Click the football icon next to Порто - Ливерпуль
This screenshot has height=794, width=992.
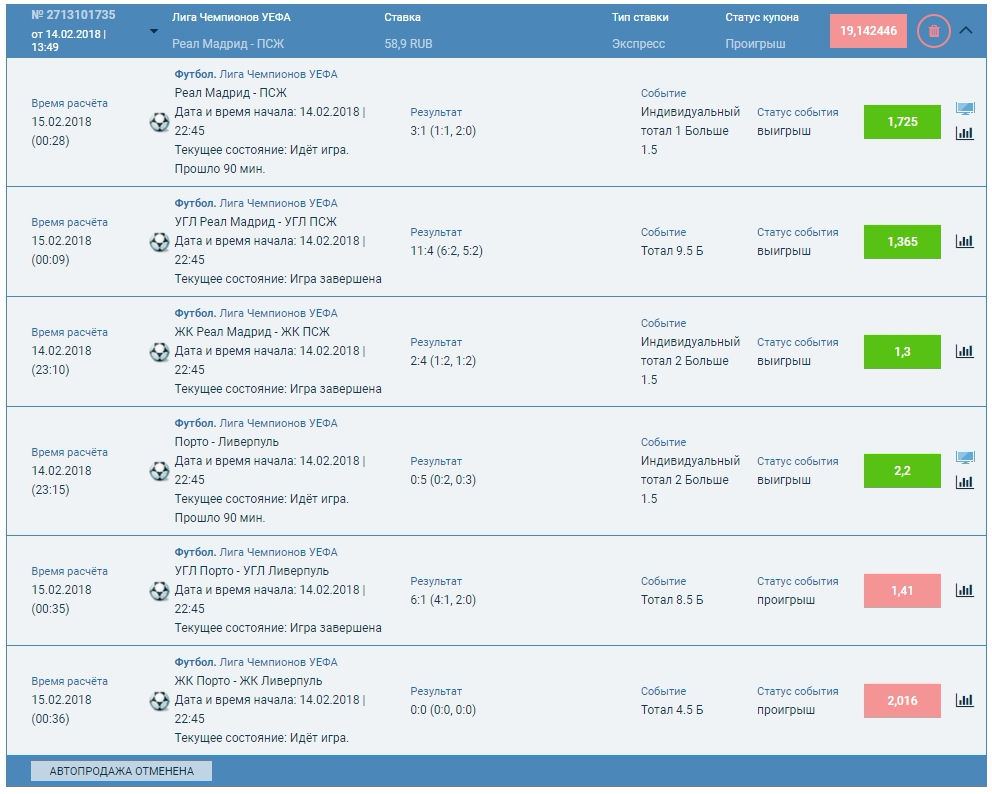[x=159, y=470]
